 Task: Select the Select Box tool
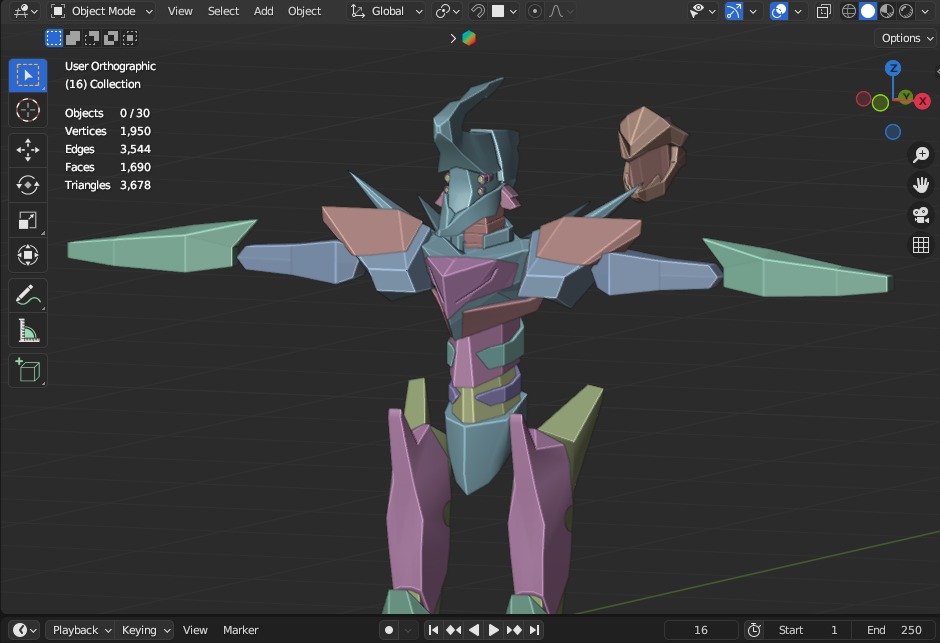pyautogui.click(x=28, y=76)
